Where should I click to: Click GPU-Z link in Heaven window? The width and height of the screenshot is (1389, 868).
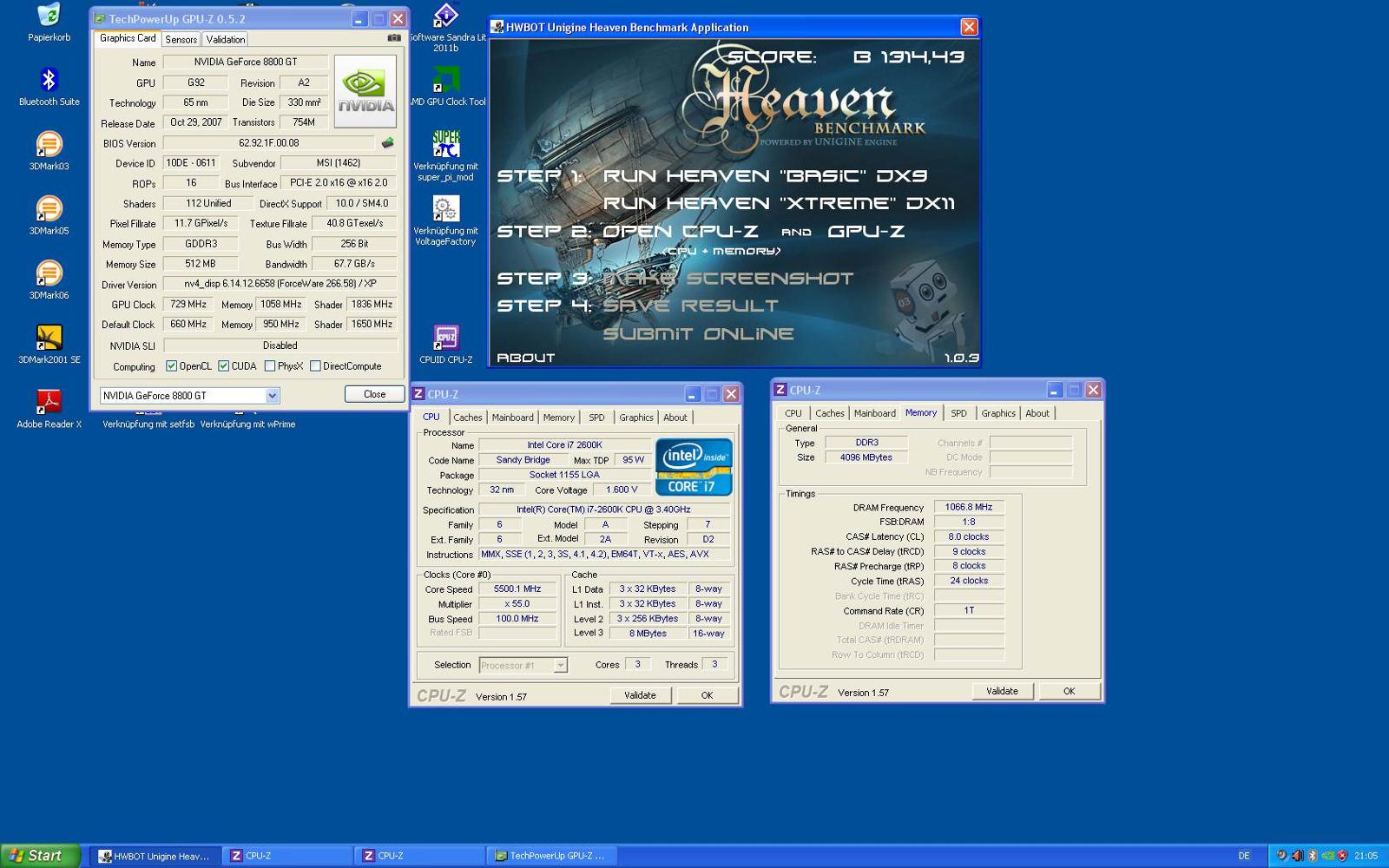coord(866,231)
